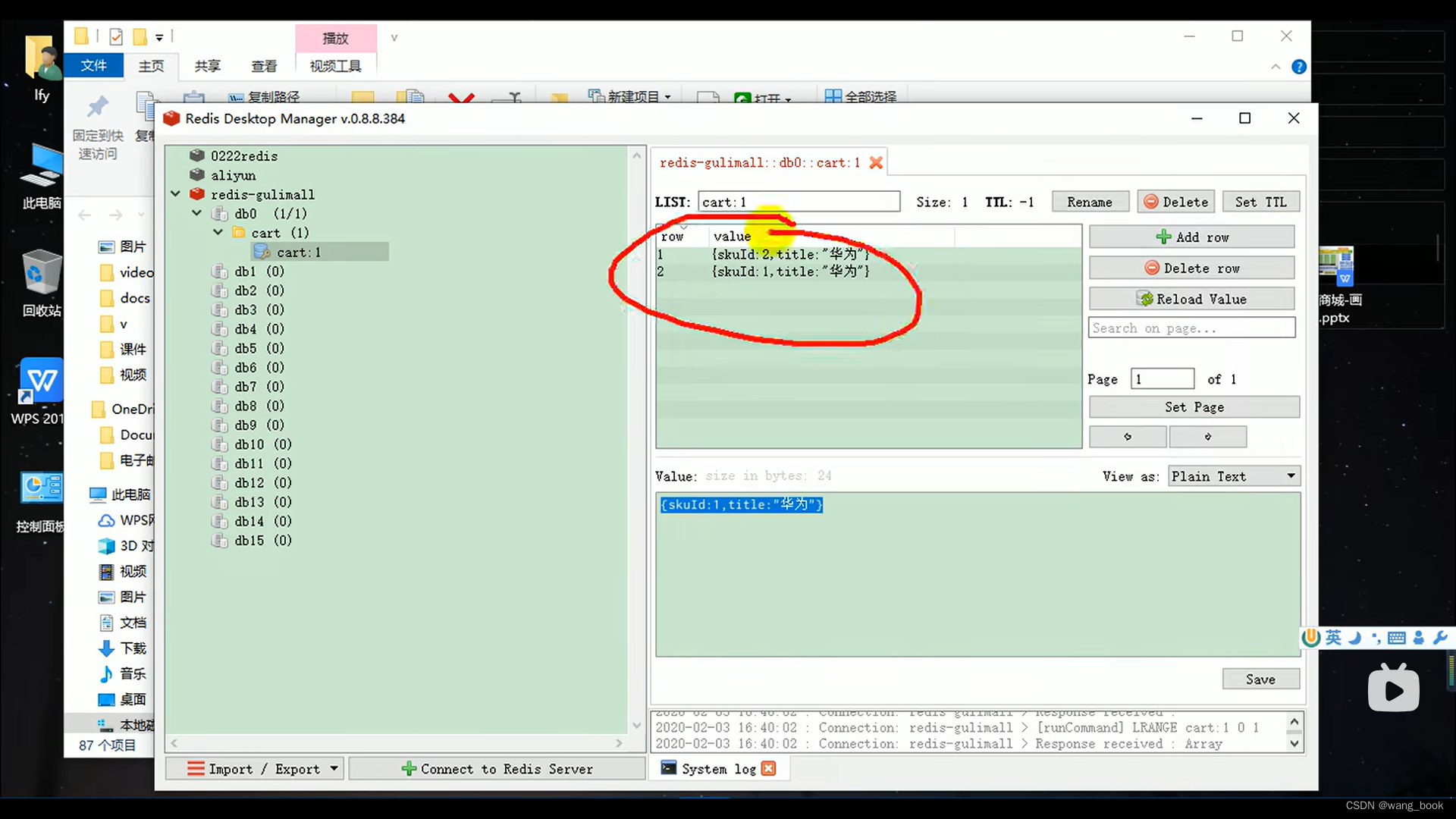Click the key name field containing cart:1
This screenshot has height=819, width=1456.
(799, 202)
